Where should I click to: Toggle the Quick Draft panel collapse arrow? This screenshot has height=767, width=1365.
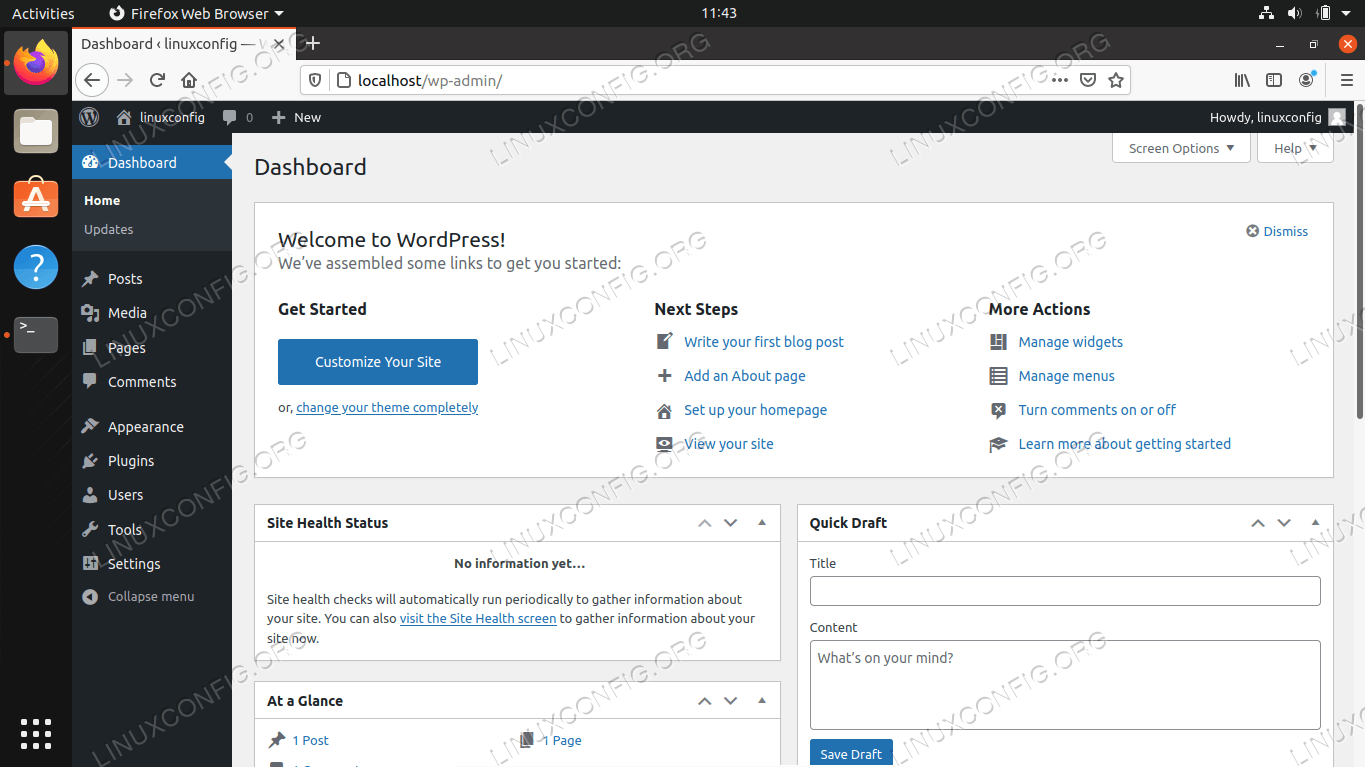click(1315, 523)
